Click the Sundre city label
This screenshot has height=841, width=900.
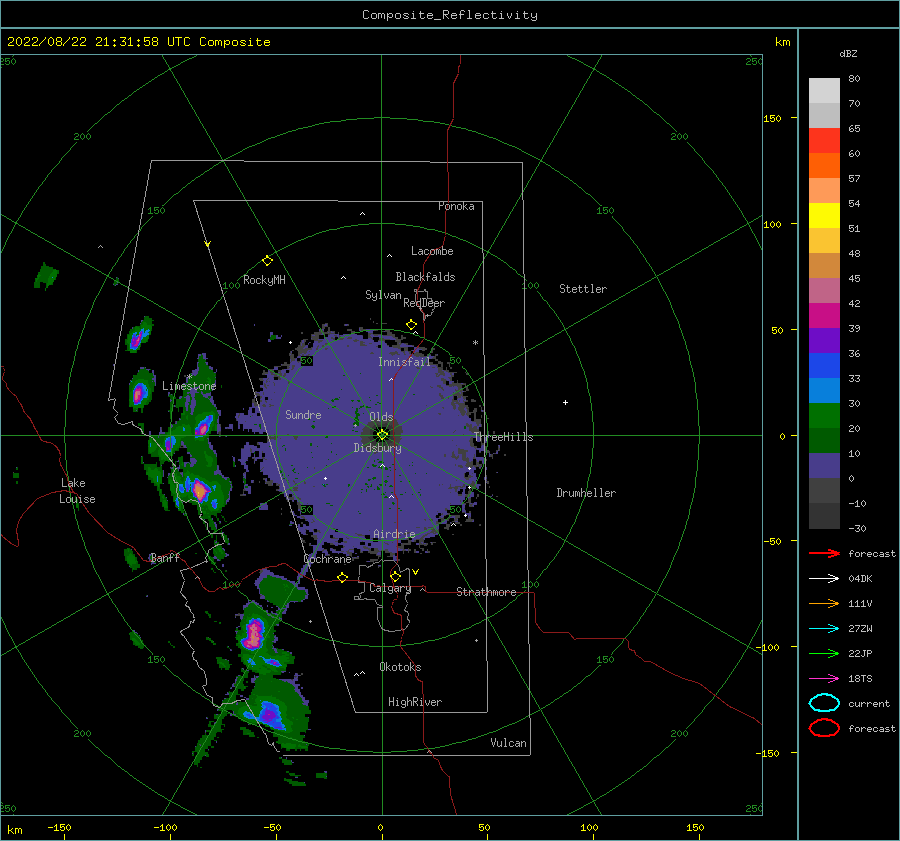click(x=303, y=414)
